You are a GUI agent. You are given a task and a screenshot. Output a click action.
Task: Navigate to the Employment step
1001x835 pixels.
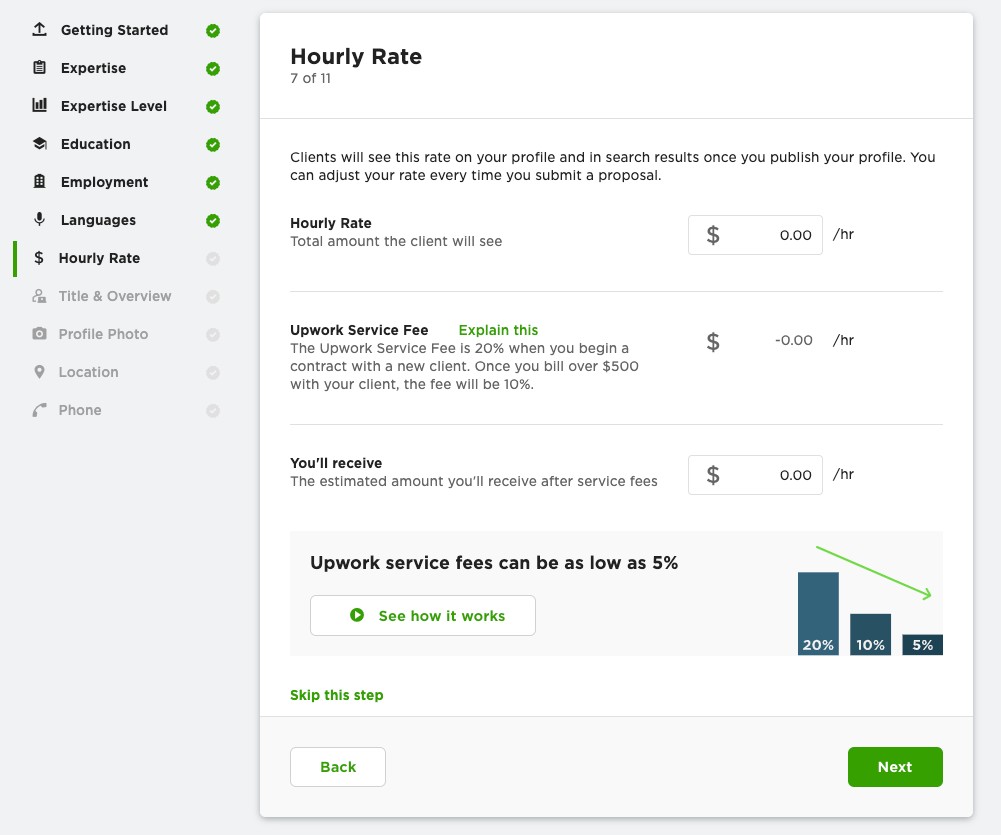(x=105, y=181)
